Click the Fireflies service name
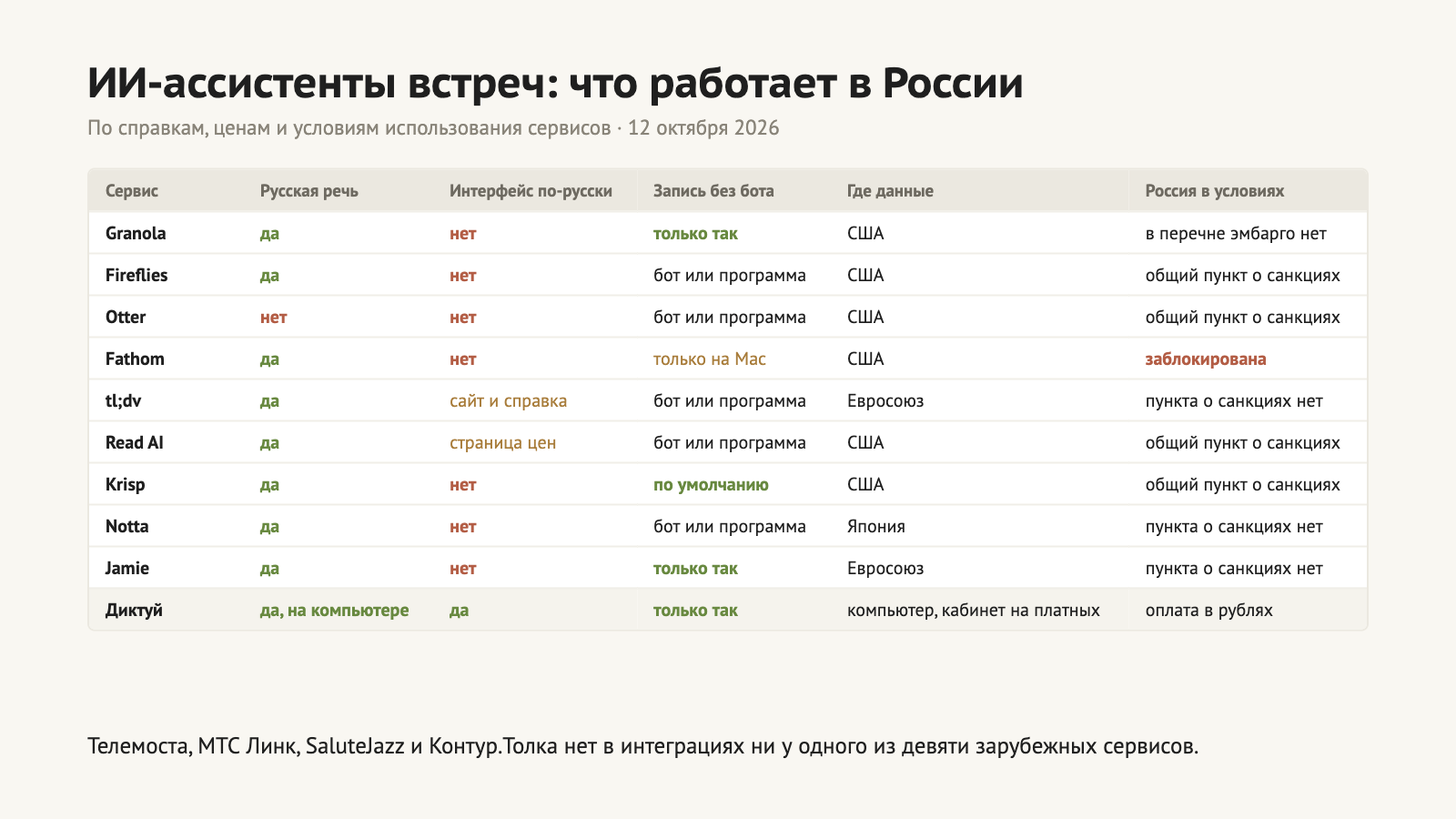Image resolution: width=1456 pixels, height=819 pixels. point(136,275)
